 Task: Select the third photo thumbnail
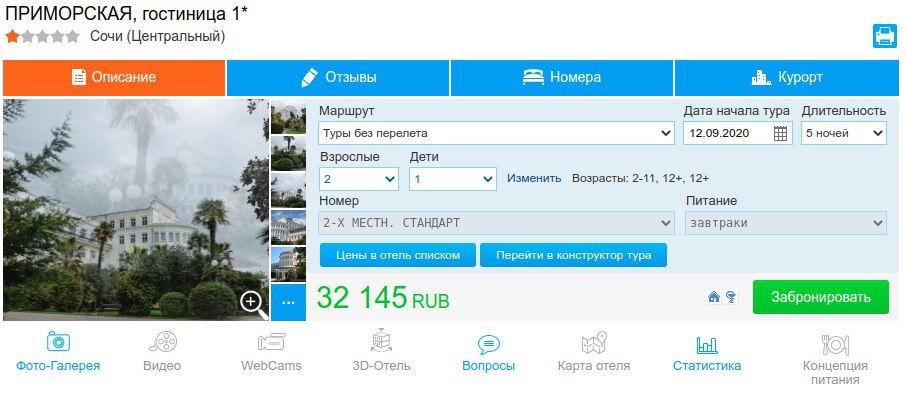[288, 190]
